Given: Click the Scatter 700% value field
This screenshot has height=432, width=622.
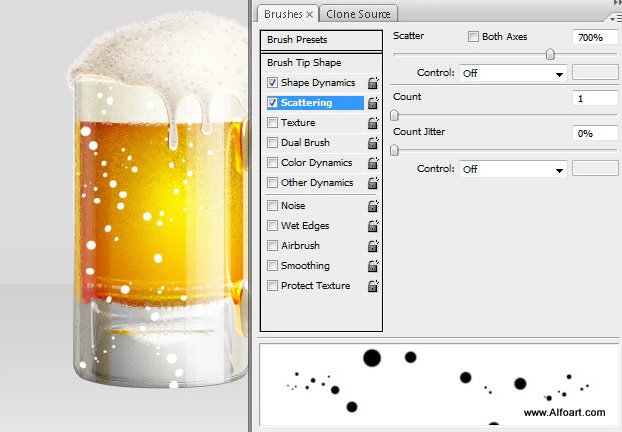Looking at the screenshot, I should coord(595,38).
